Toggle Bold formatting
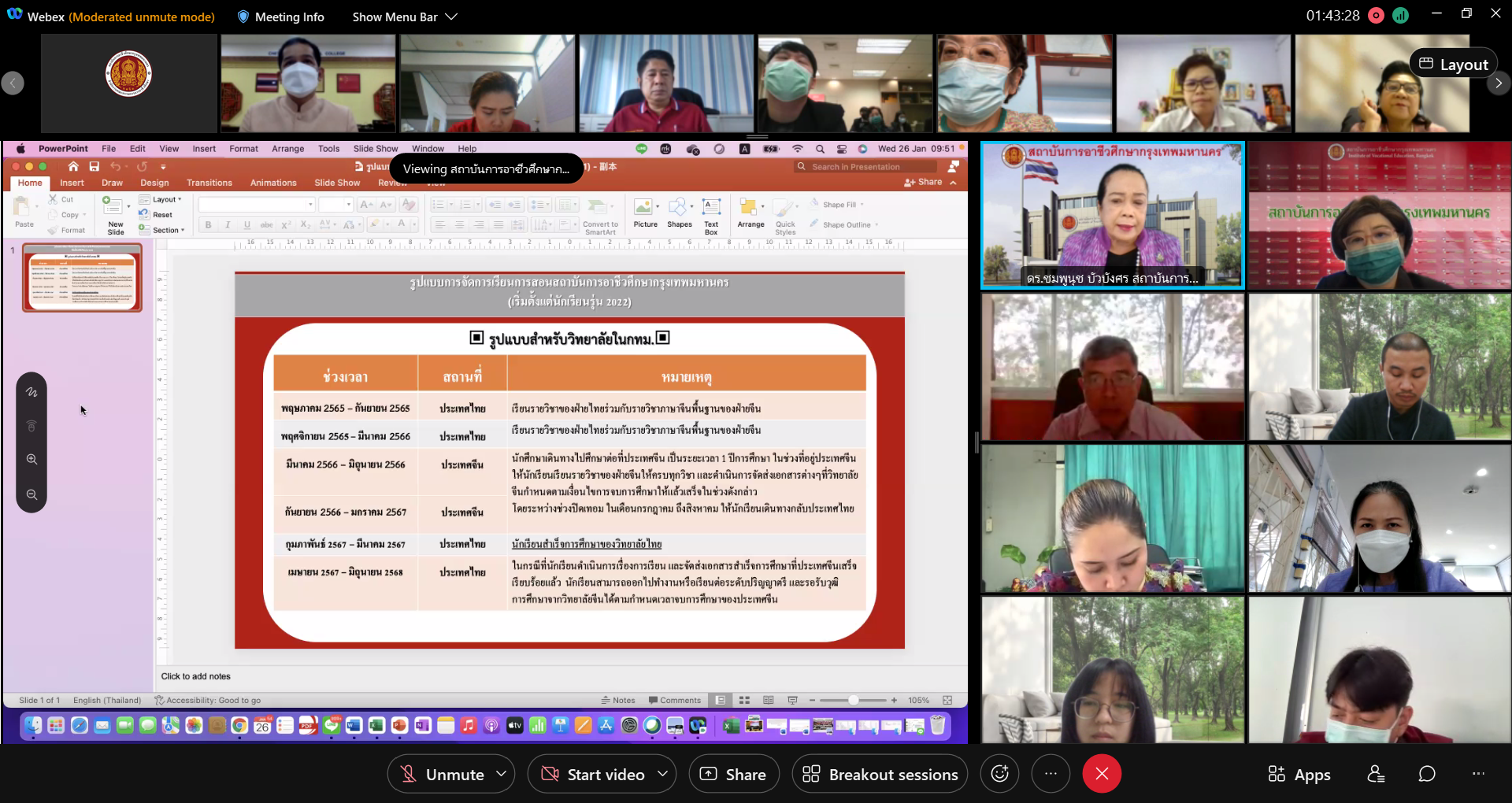 (208, 224)
